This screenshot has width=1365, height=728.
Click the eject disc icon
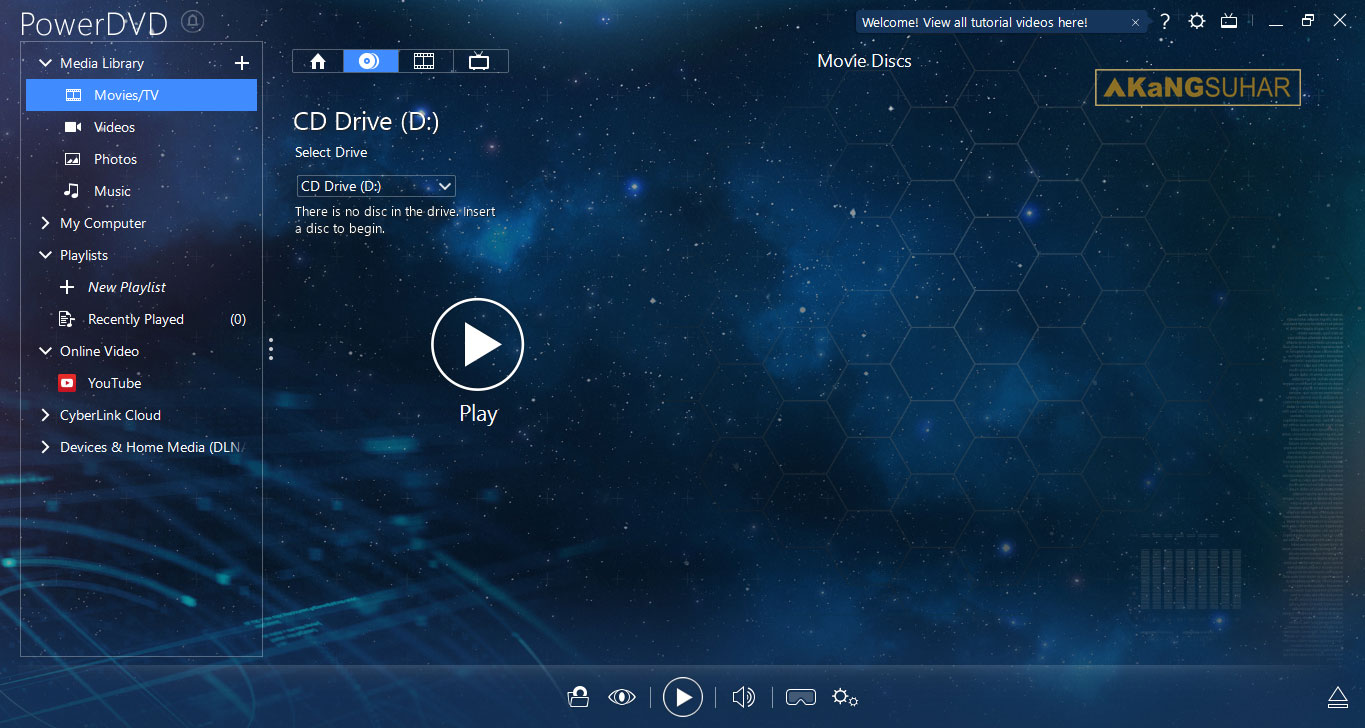click(1338, 696)
